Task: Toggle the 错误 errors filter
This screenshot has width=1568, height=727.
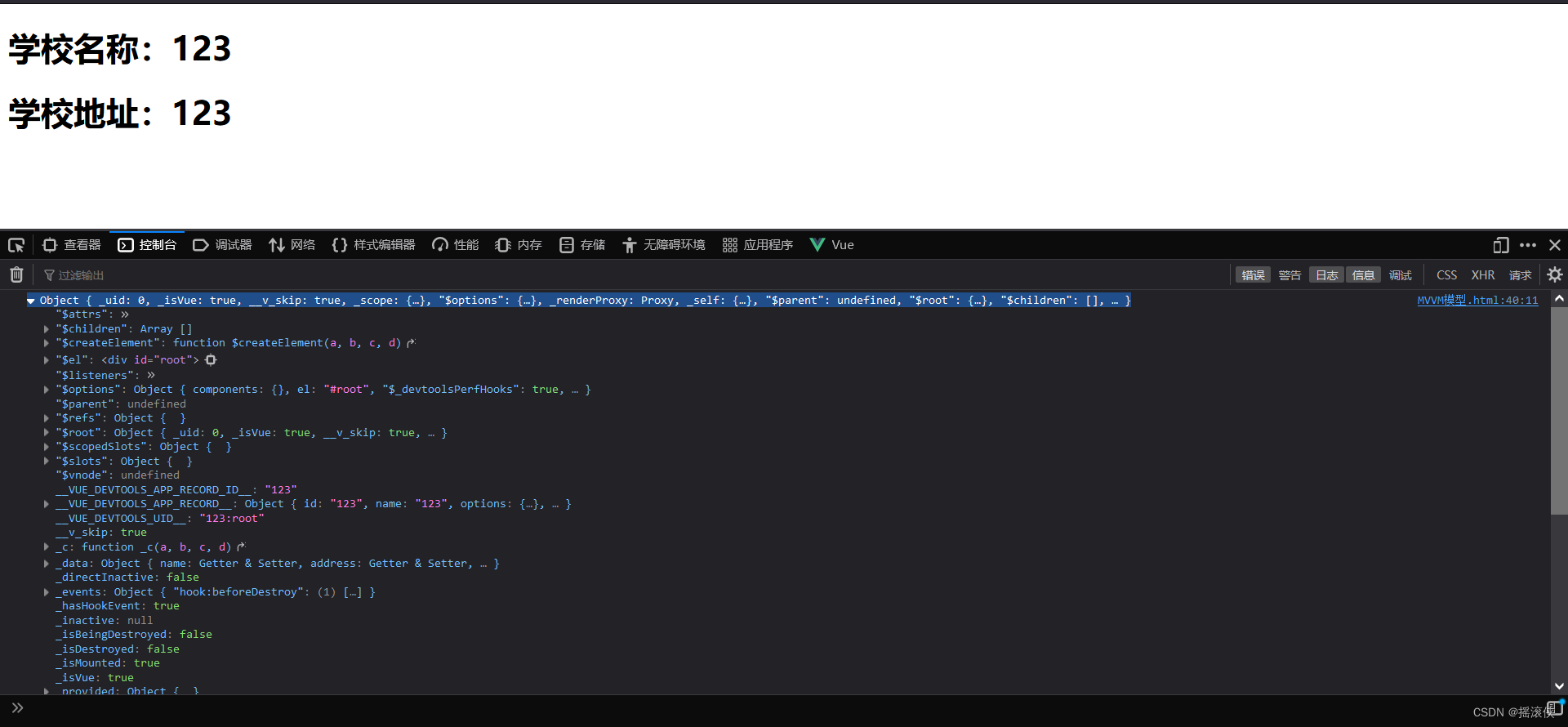Action: [x=1253, y=275]
